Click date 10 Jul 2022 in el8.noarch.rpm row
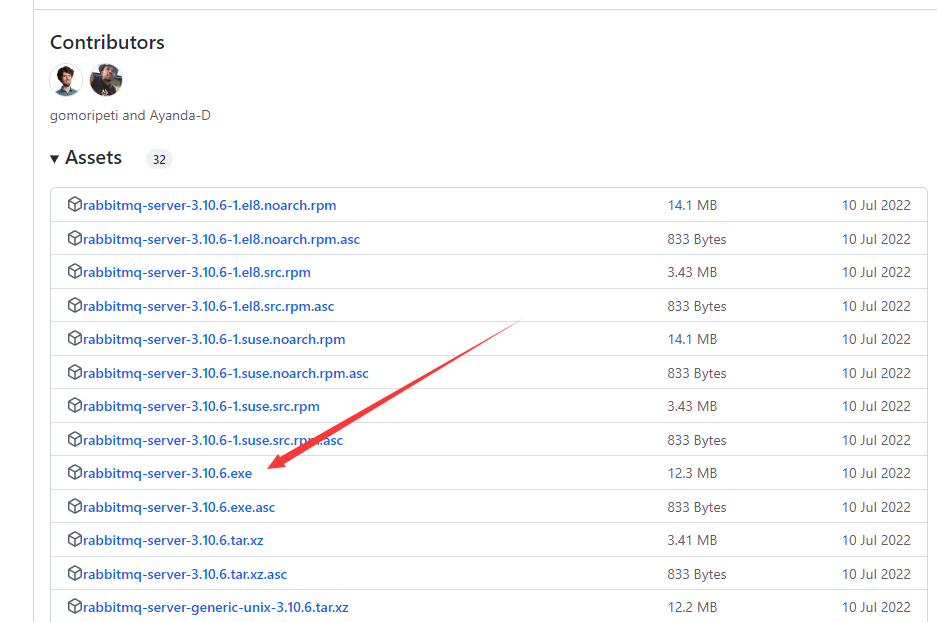 point(876,206)
